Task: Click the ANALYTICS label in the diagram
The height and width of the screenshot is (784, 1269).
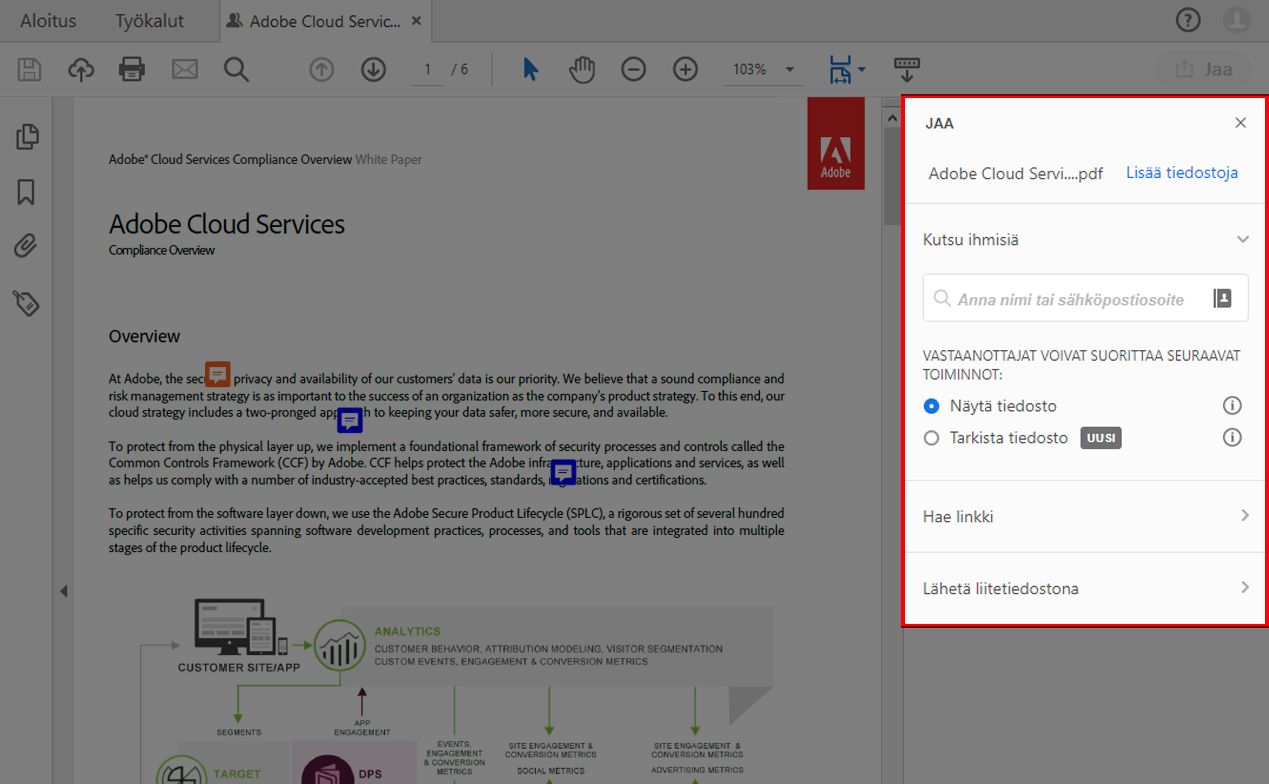Action: coord(407,631)
